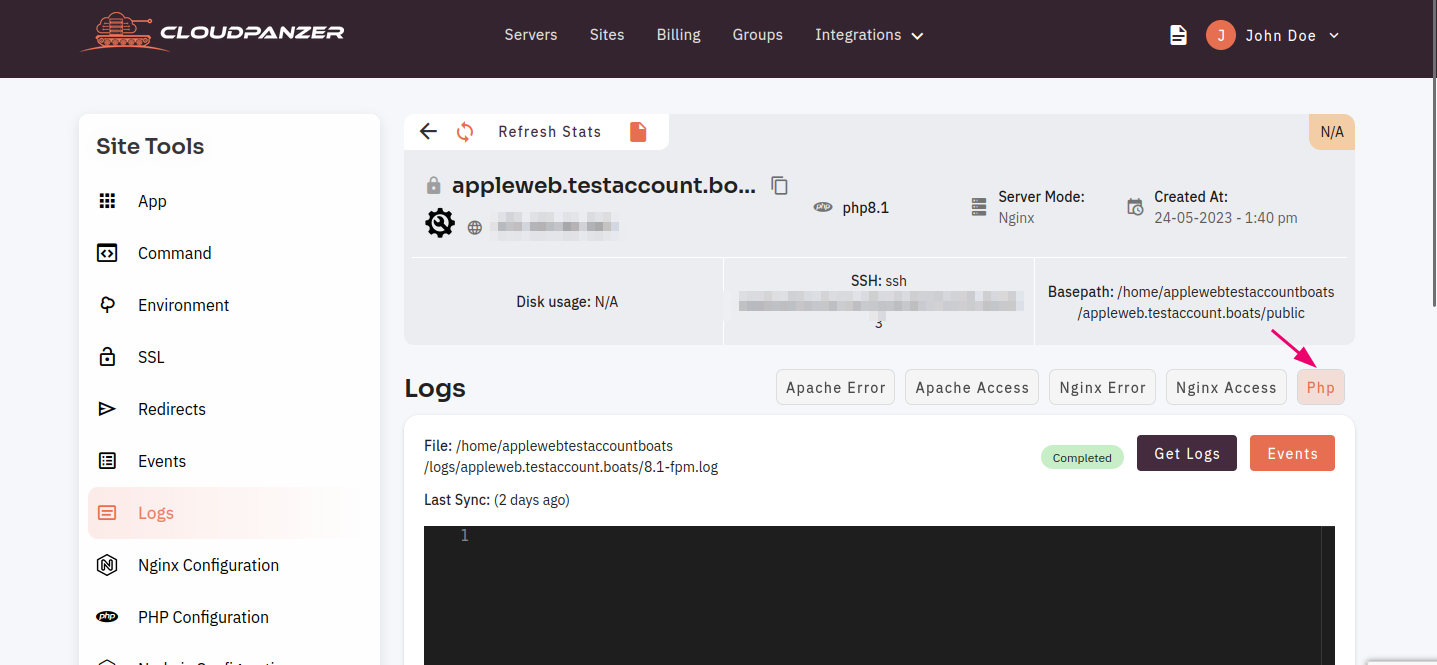Screen dimensions: 1437x665
Task: Open Command in Site Tools
Action: 229,253
